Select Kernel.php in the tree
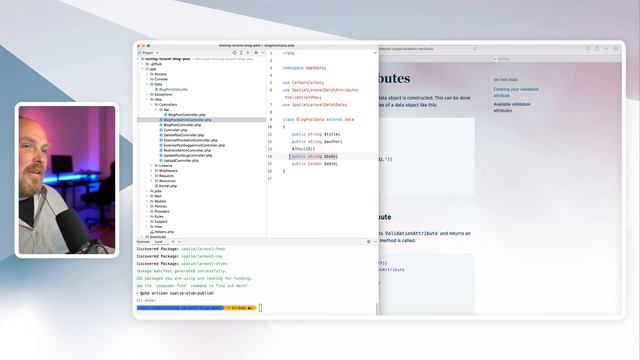Viewport: 640px width, 360px height. (165, 186)
